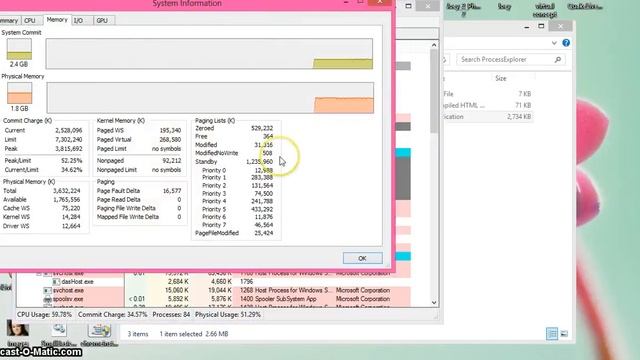Click 'CPU Usage: 59.78%' in status bar
The image size is (640, 360).
point(44,315)
